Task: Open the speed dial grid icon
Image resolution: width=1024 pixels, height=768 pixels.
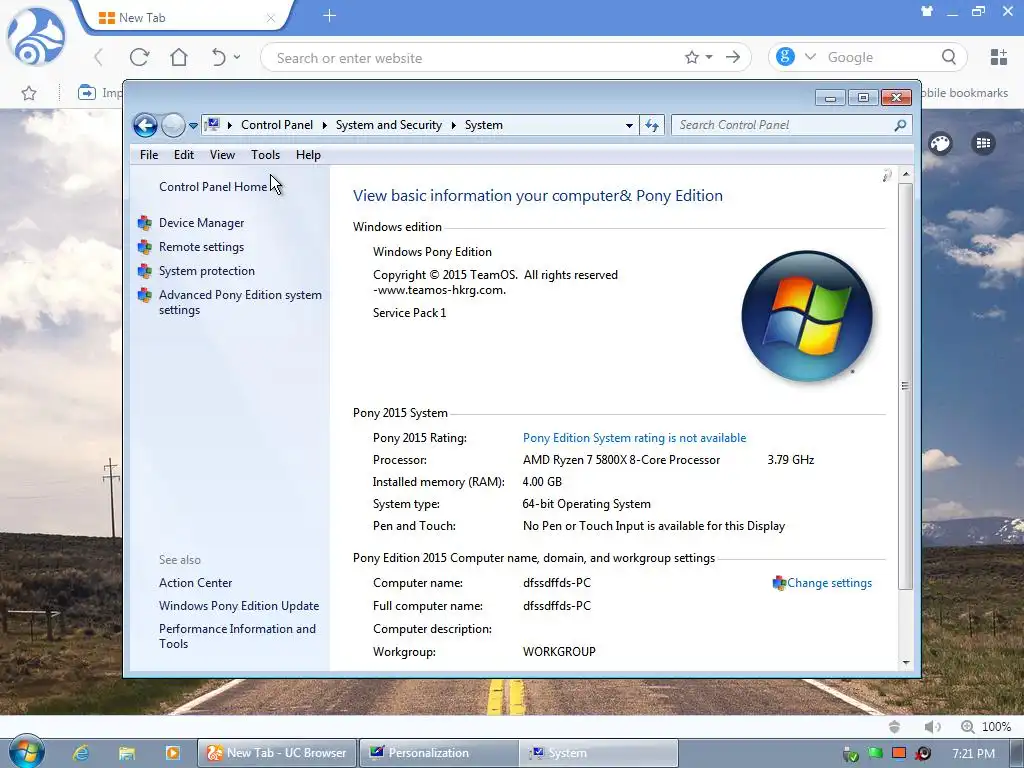Action: click(x=984, y=143)
